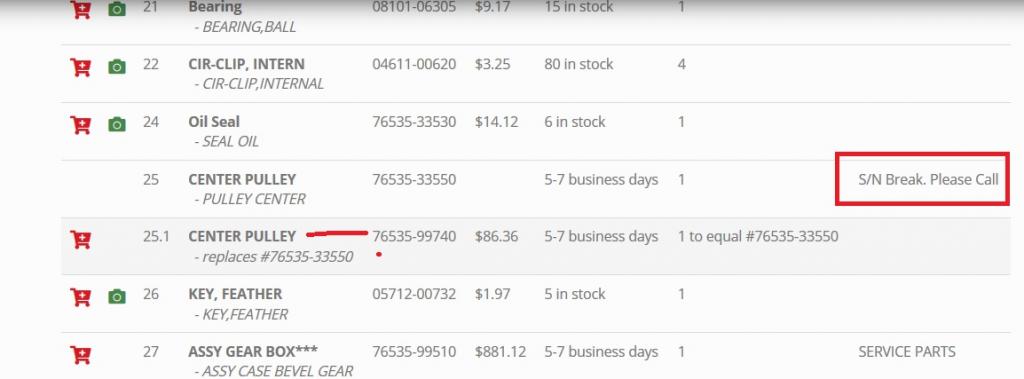Click the KEY, FEATHER title

pyautogui.click(x=235, y=294)
